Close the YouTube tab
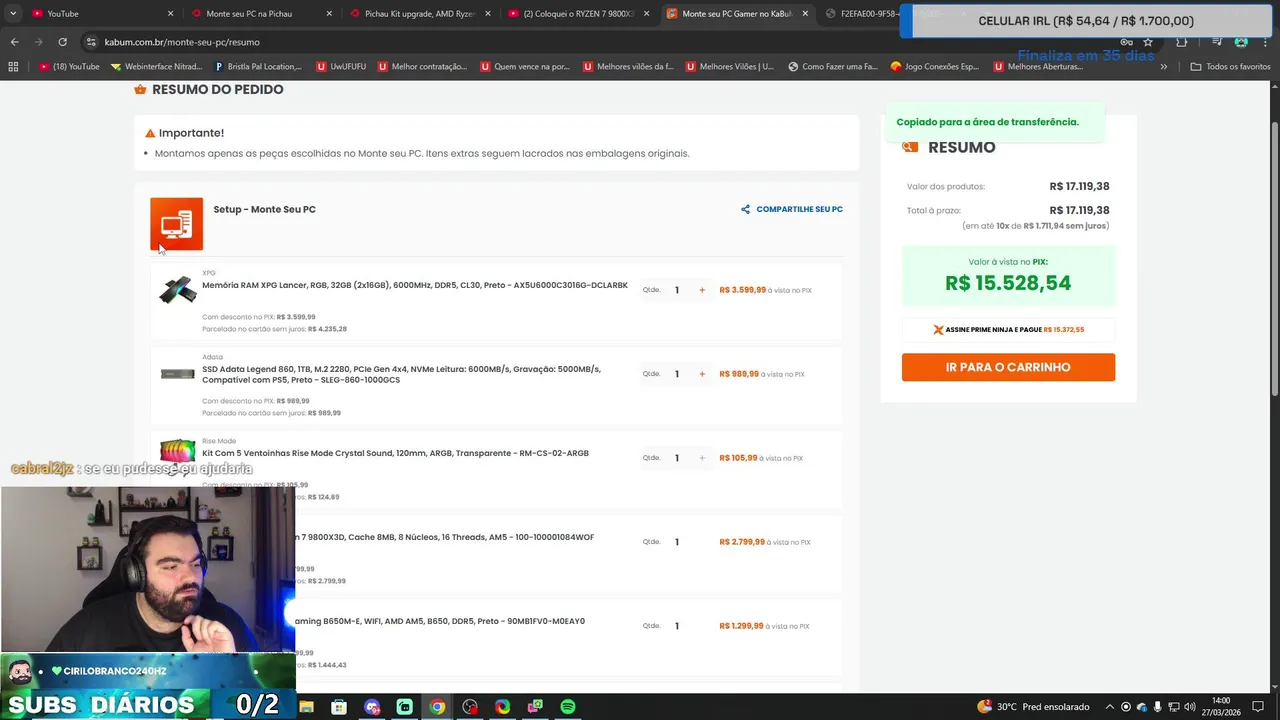This screenshot has height=720, width=1280. click(x=170, y=14)
